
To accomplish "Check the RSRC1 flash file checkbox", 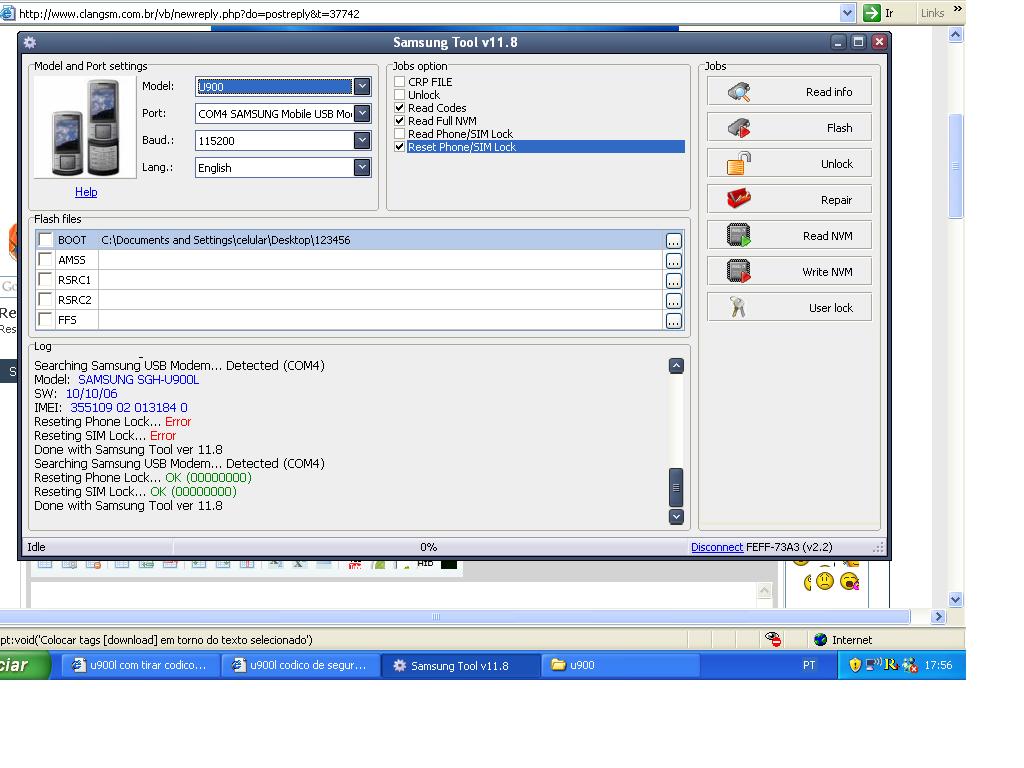I will point(45,280).
